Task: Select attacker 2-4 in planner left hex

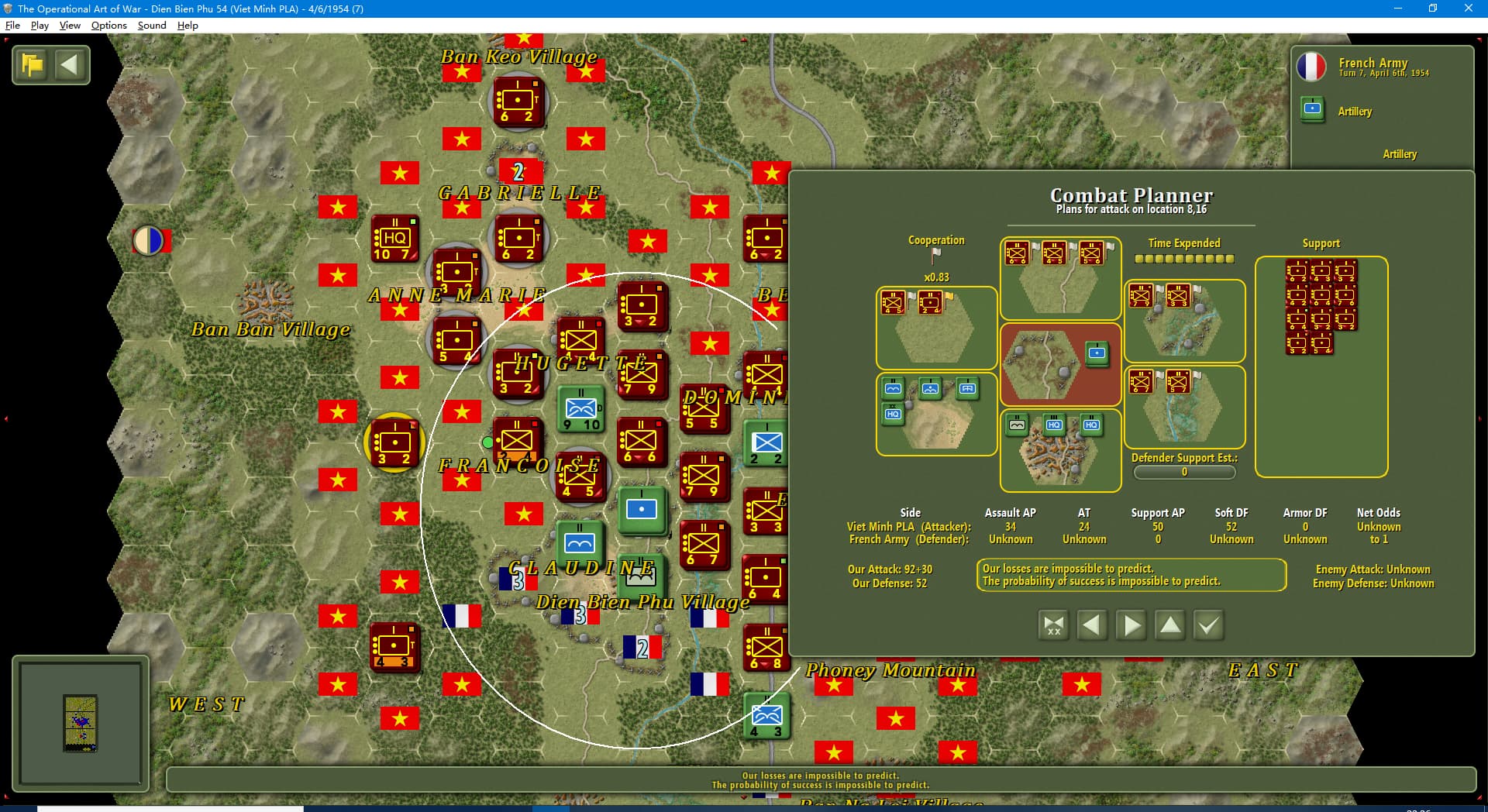Action: tap(930, 302)
